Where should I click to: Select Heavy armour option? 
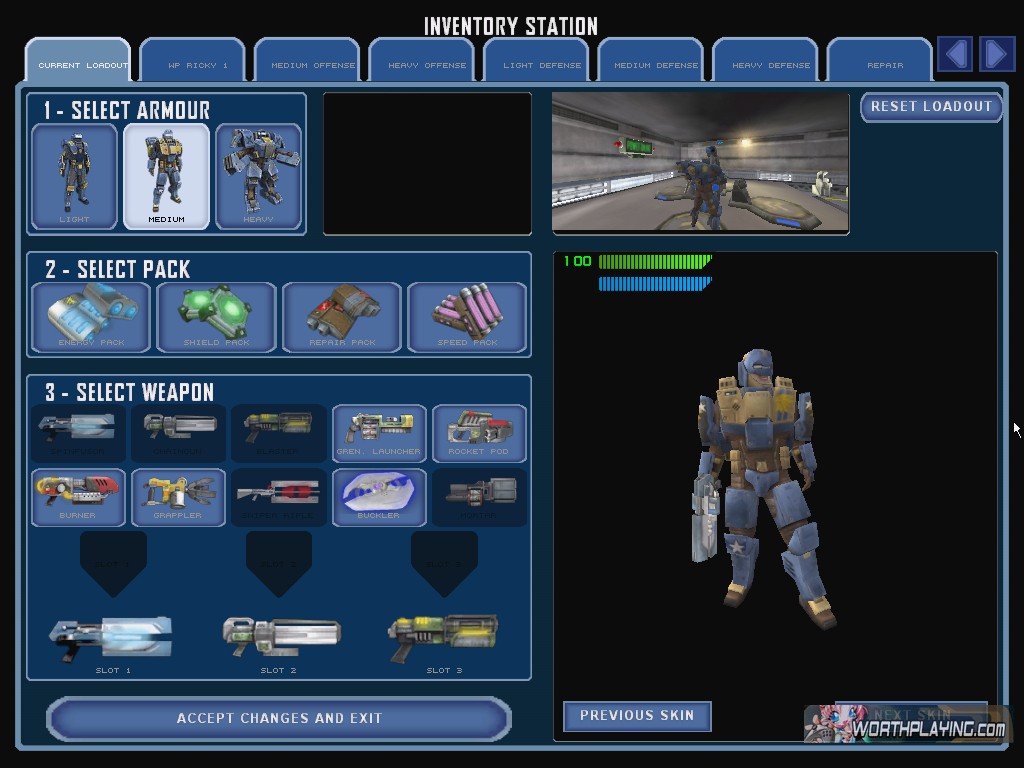(258, 176)
